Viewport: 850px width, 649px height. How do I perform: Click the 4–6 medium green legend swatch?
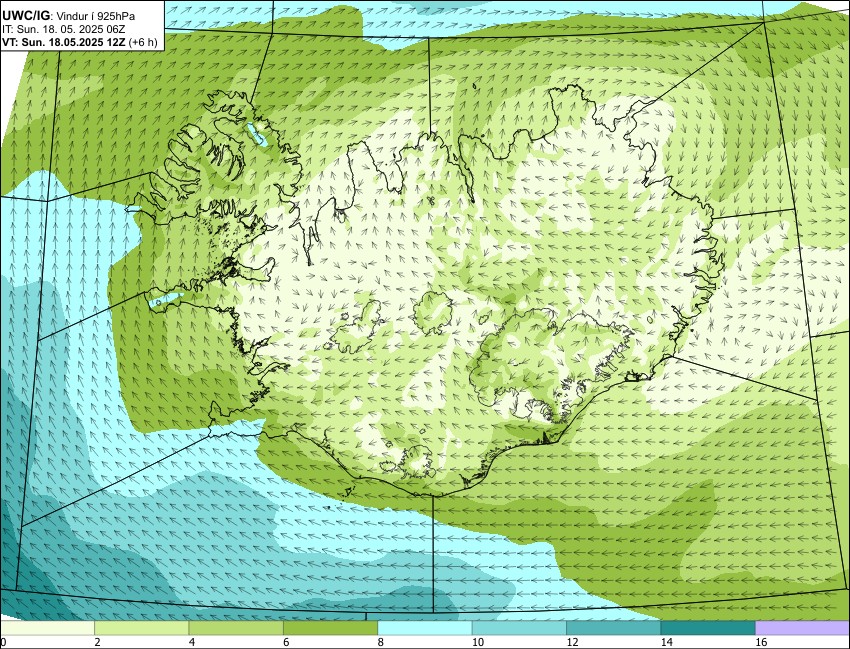pos(236,628)
